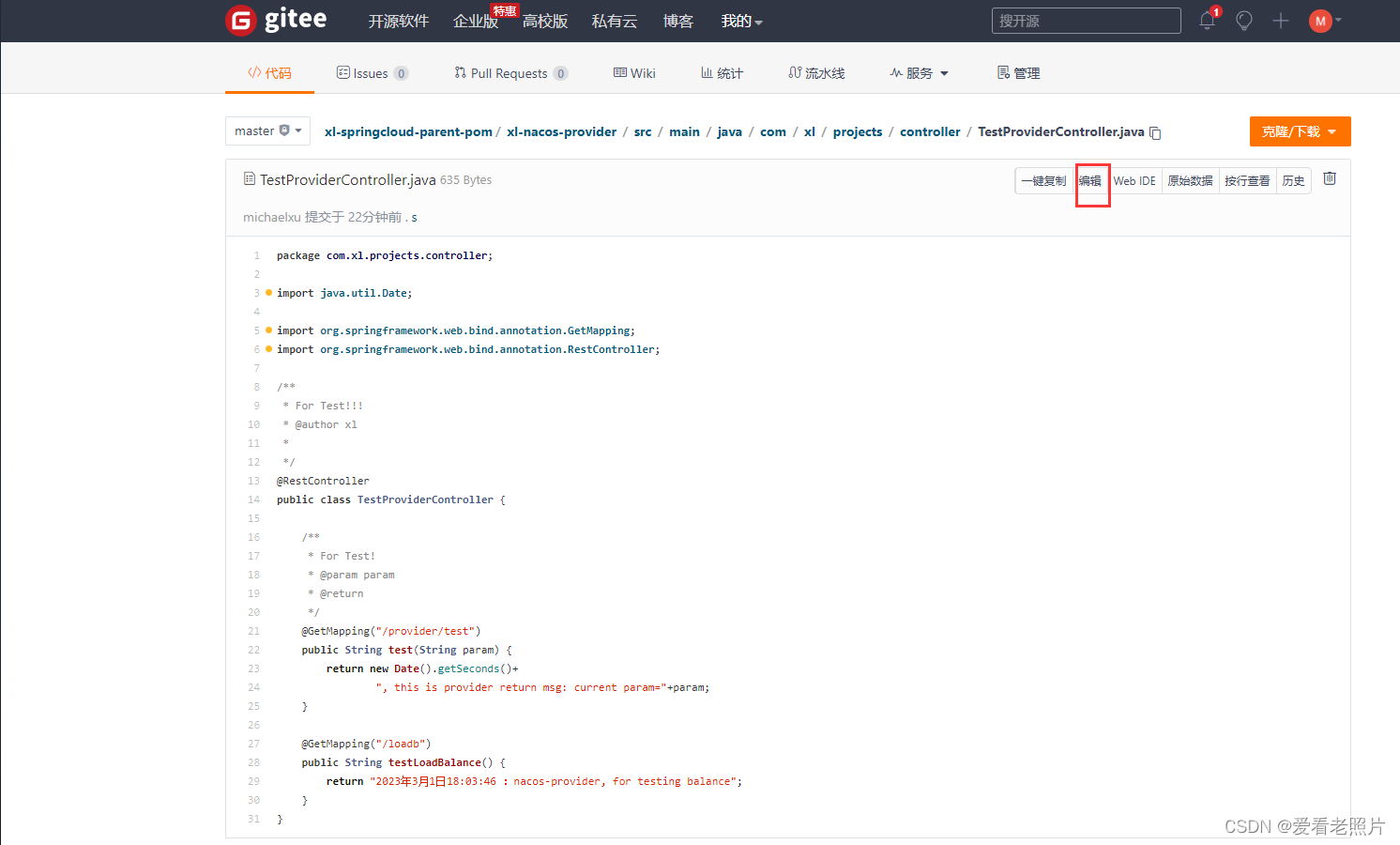The width and height of the screenshot is (1400, 845).
Task: Click the Gitee logo
Action: 277,20
